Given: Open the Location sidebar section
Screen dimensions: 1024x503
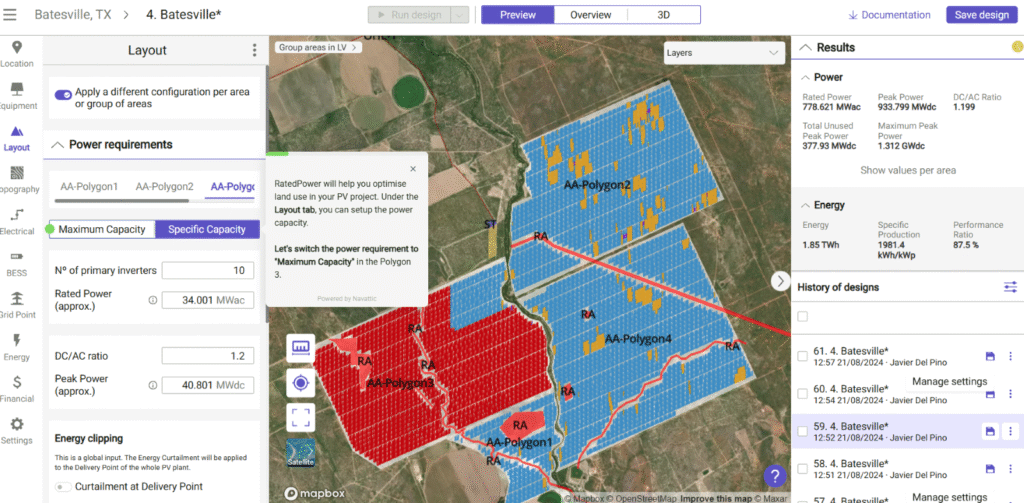Looking at the screenshot, I should pos(17,54).
